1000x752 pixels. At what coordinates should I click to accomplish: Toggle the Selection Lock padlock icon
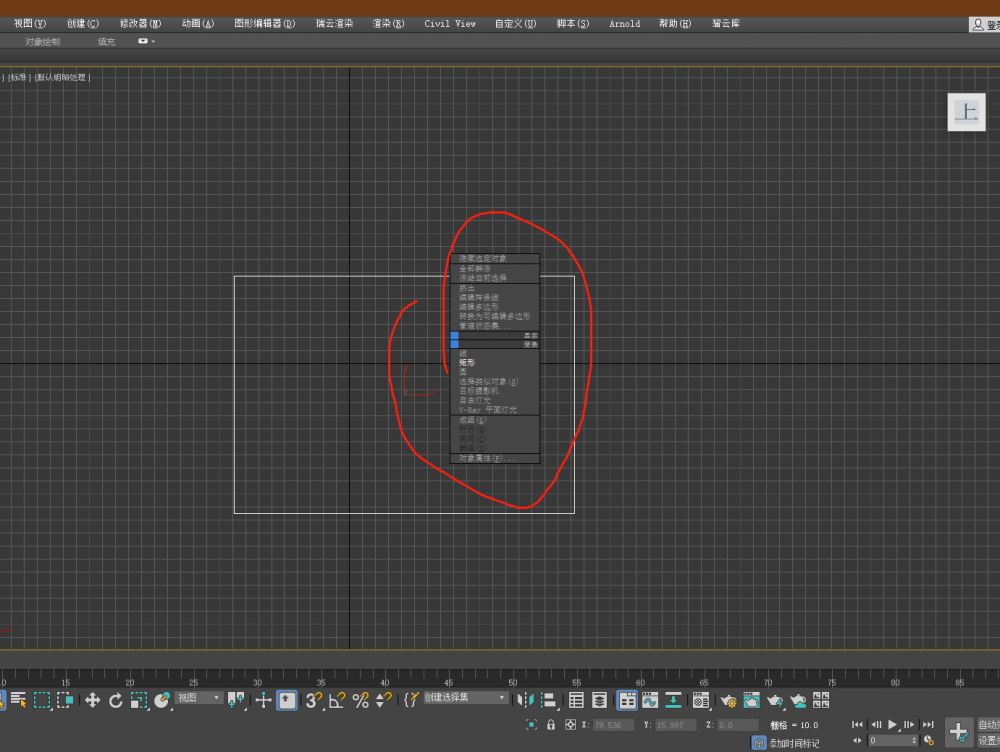click(x=551, y=725)
